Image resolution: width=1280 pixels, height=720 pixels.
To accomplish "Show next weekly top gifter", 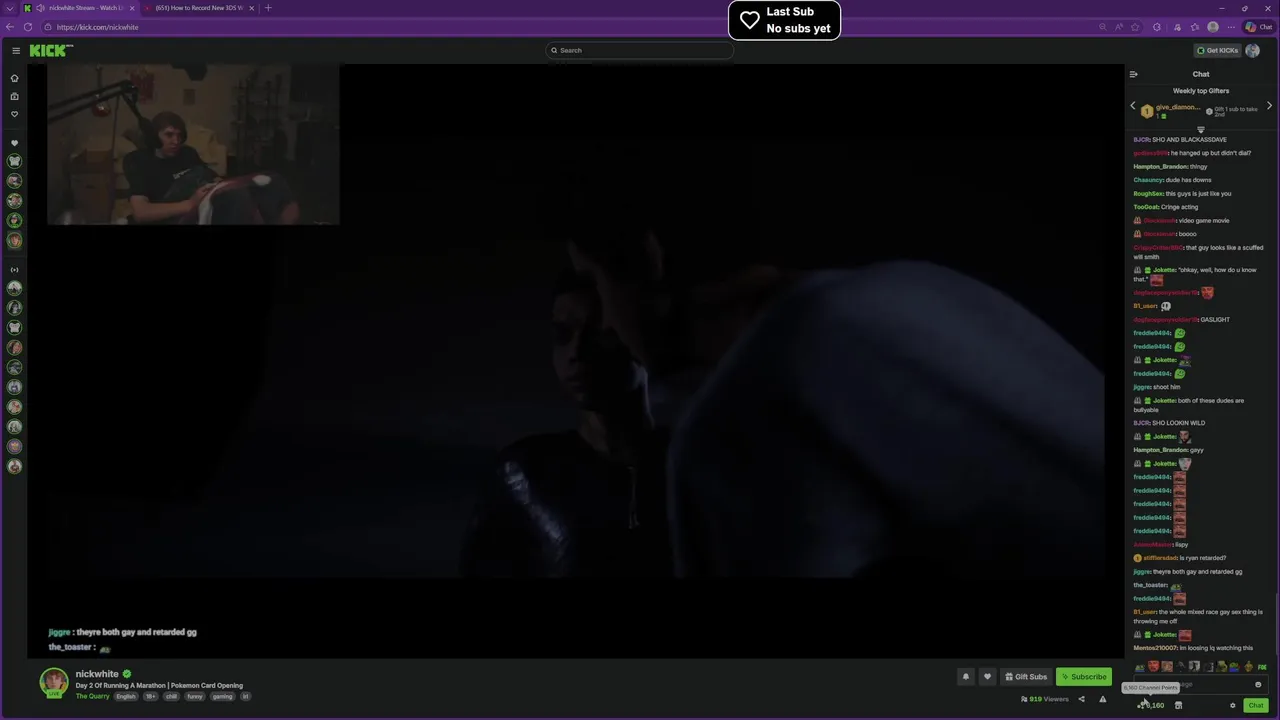I will pyautogui.click(x=1269, y=106).
